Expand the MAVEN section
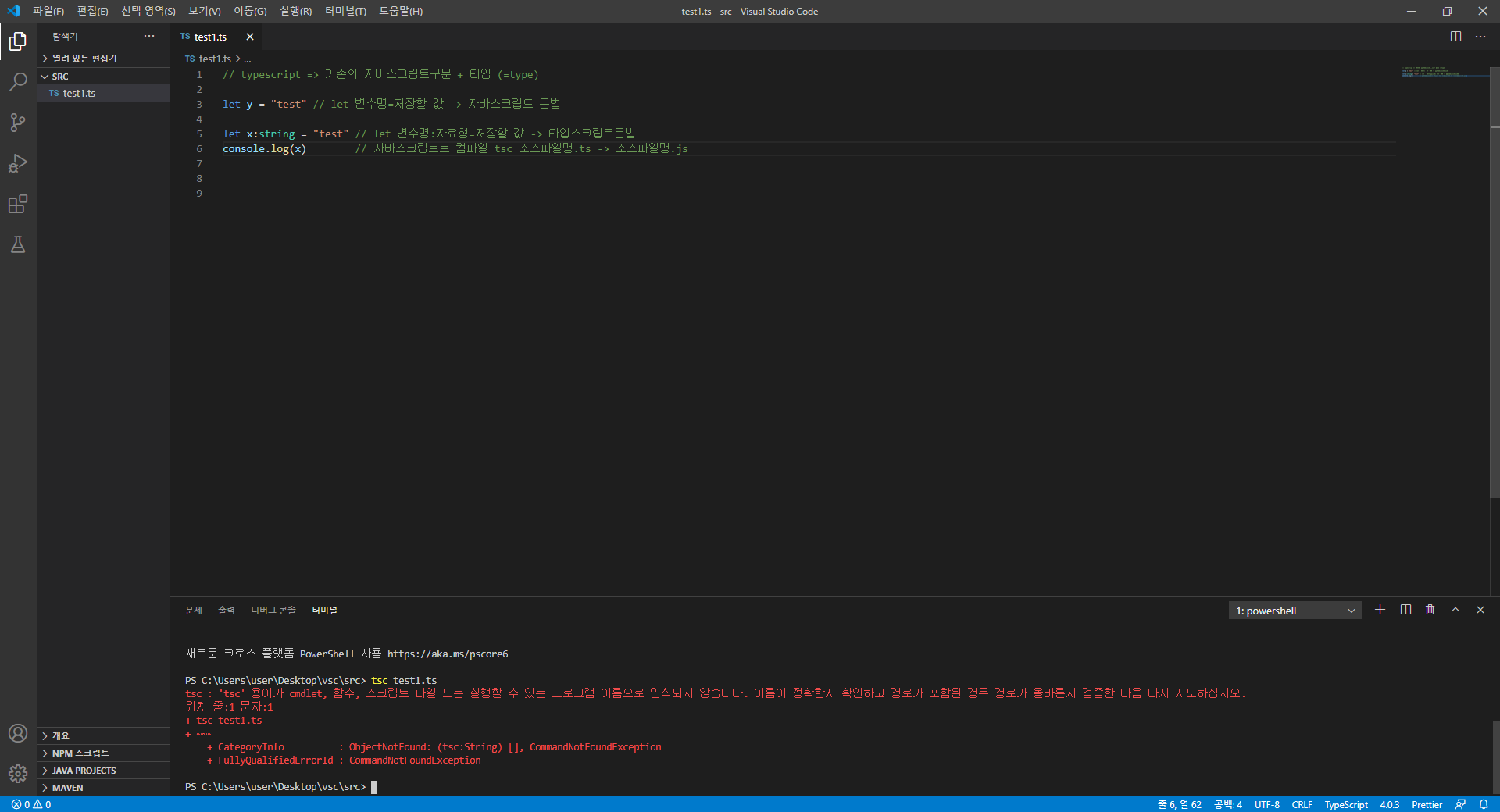Screen dimensions: 1500x812 coord(103,787)
